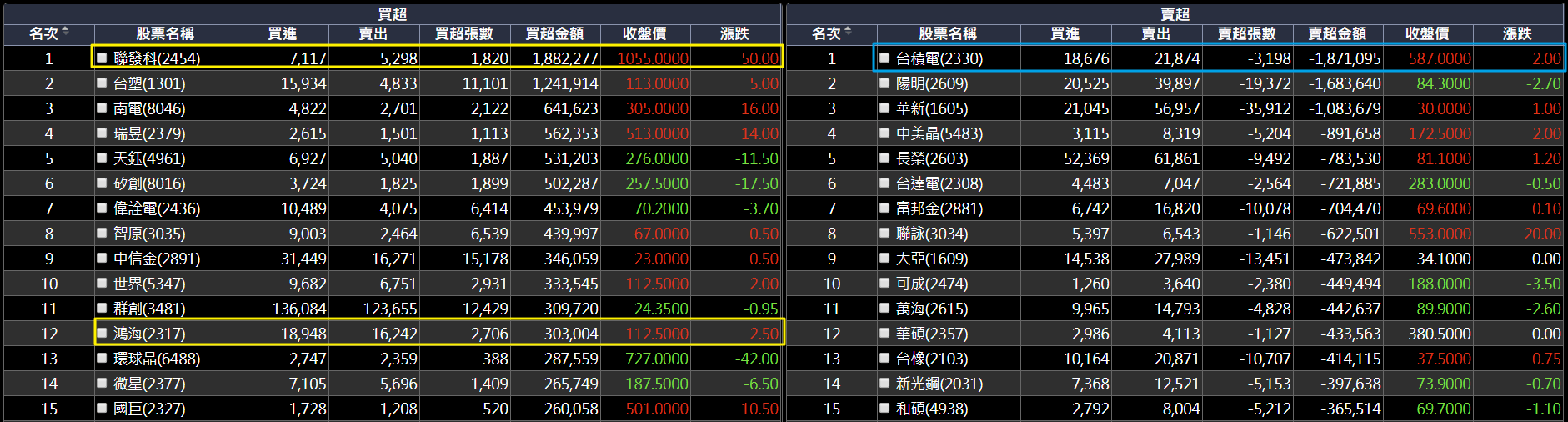Click the closing price 1055.0000
This screenshot has height=422, width=1568.
click(653, 58)
